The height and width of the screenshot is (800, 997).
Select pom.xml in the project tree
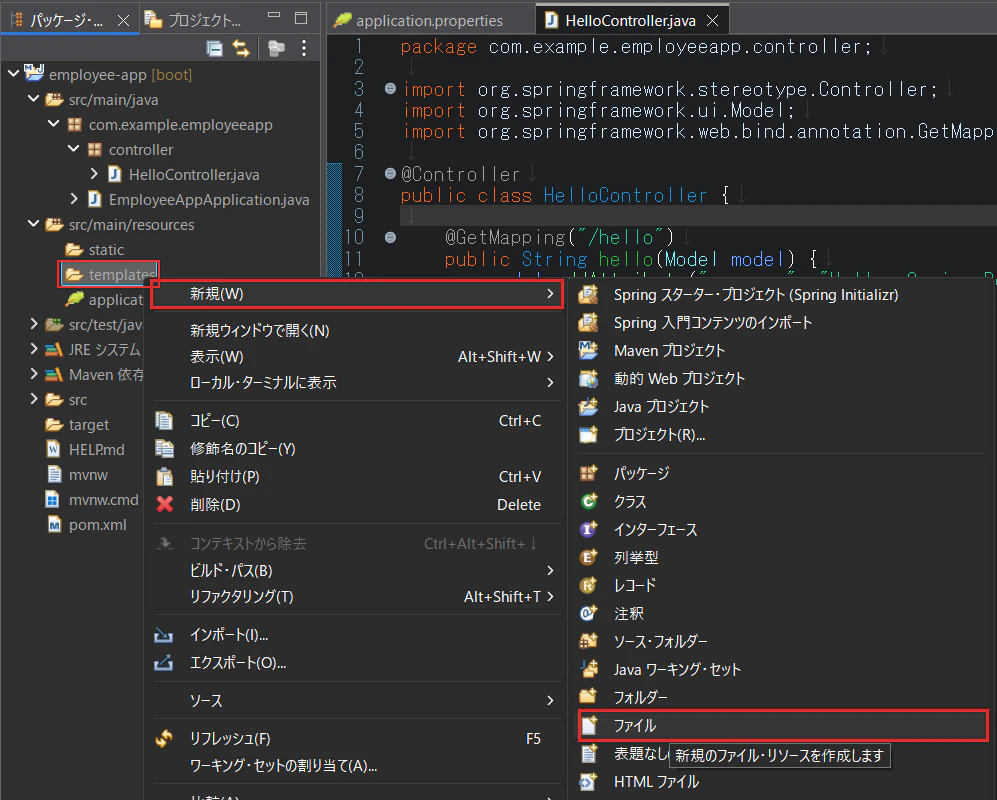point(87,525)
